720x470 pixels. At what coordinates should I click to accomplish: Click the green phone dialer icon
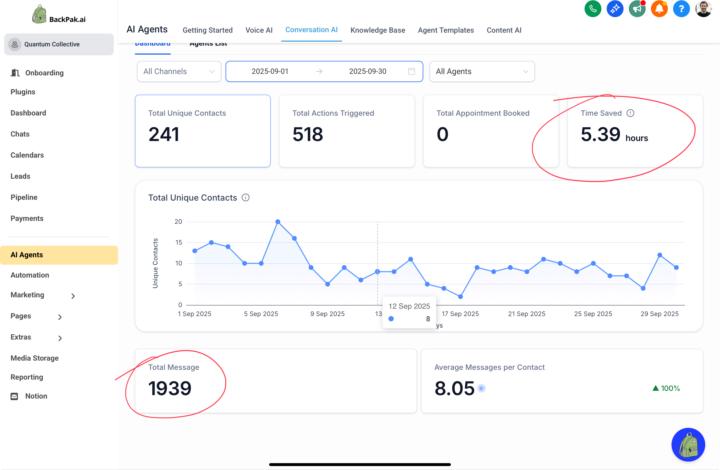pos(593,9)
